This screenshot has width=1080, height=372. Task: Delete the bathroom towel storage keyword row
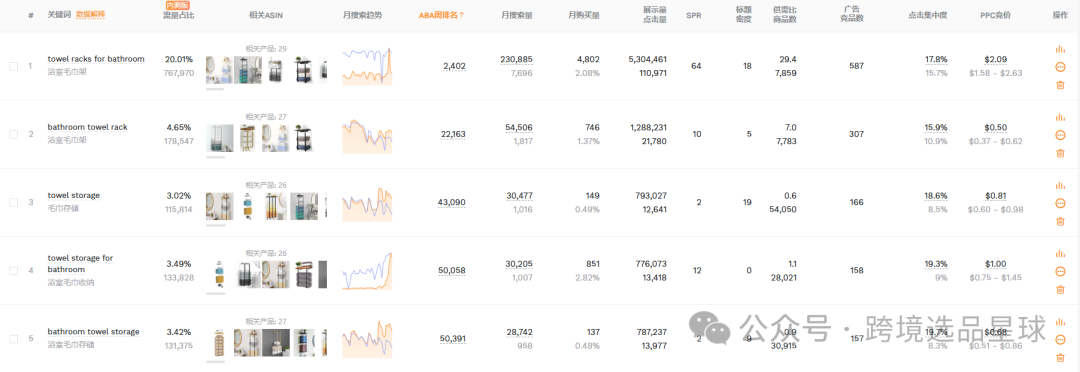tap(1060, 358)
